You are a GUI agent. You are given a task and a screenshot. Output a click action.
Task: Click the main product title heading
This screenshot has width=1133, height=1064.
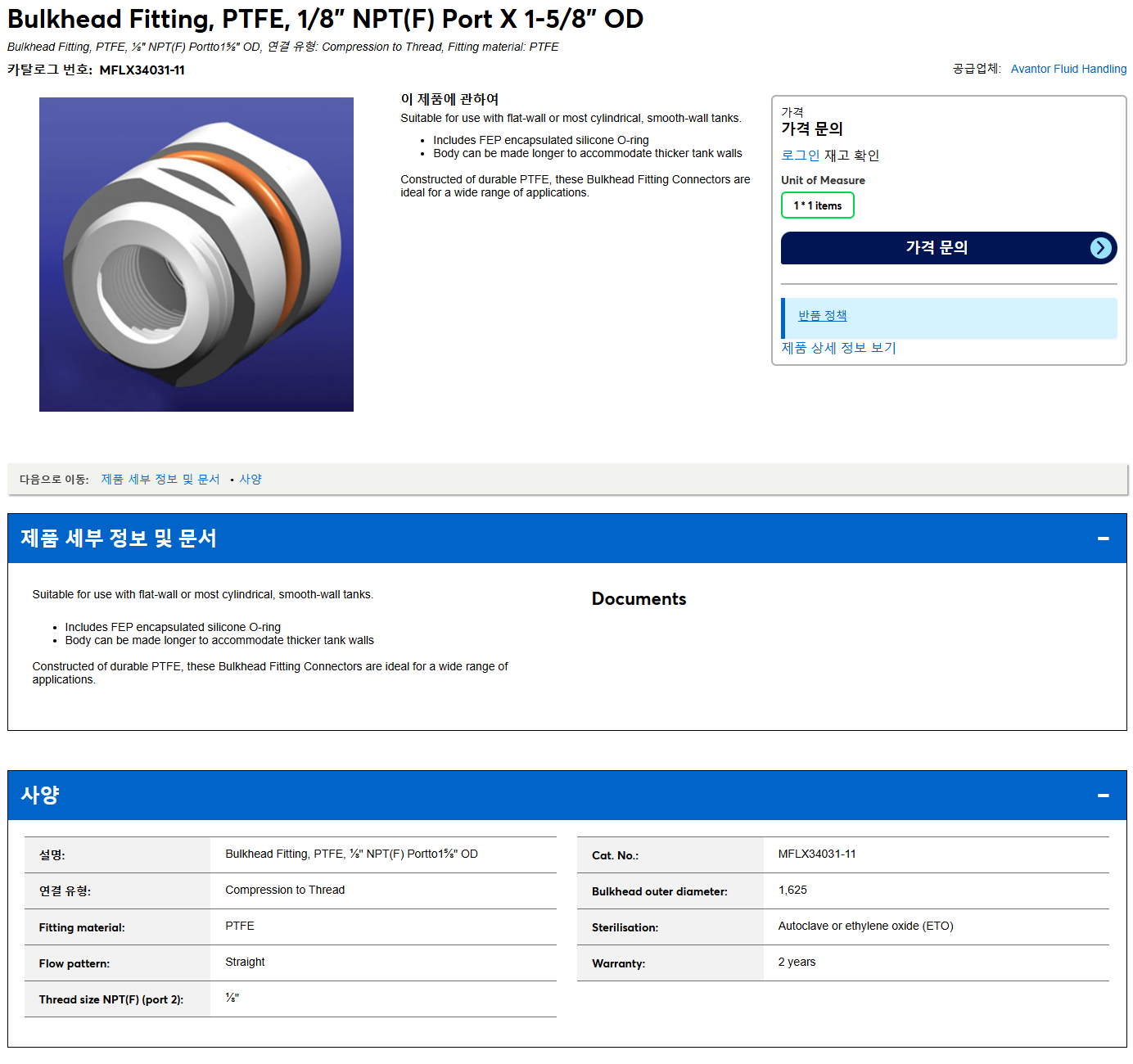coord(326,19)
